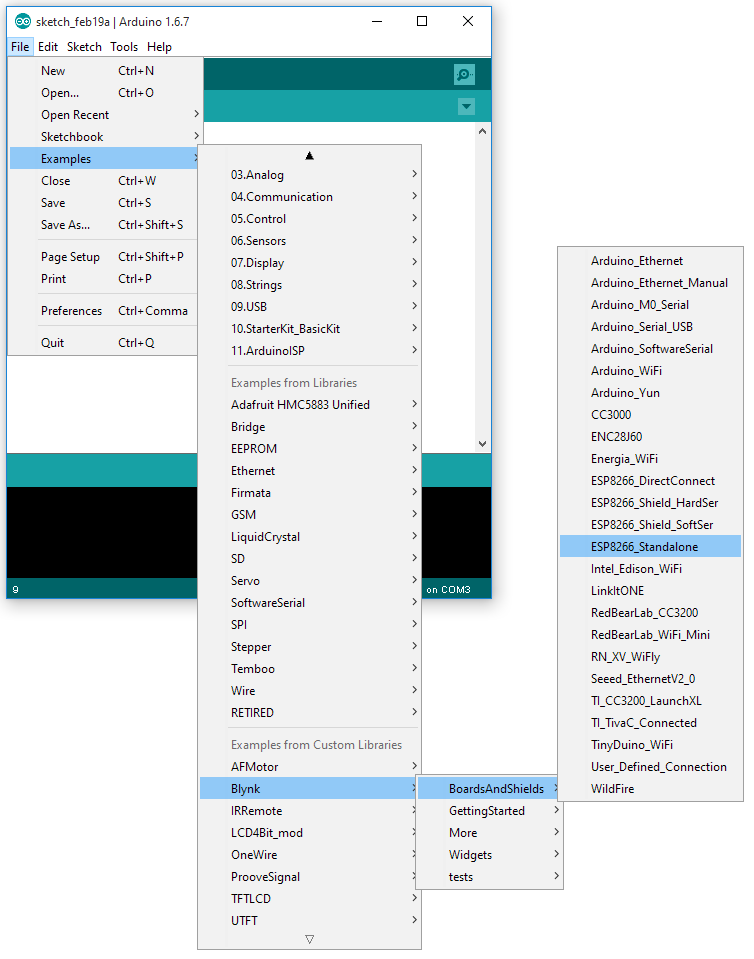This screenshot has width=754, height=959.
Task: Expand 03.Analog examples
Action: 309,175
